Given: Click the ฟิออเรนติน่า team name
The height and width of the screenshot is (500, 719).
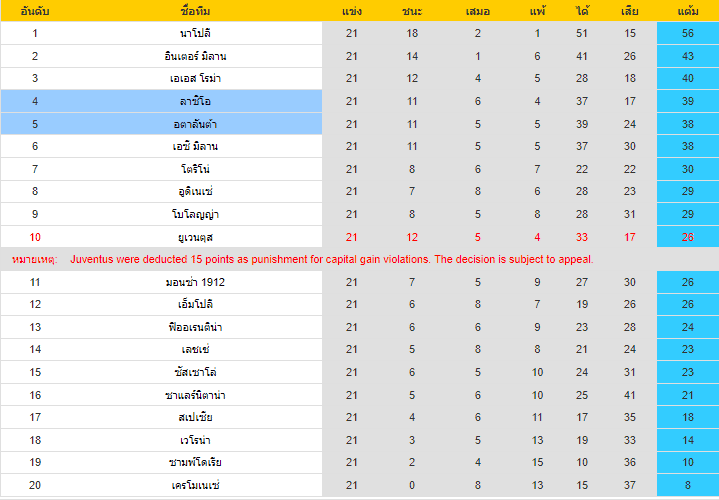Looking at the screenshot, I should click(x=195, y=327).
